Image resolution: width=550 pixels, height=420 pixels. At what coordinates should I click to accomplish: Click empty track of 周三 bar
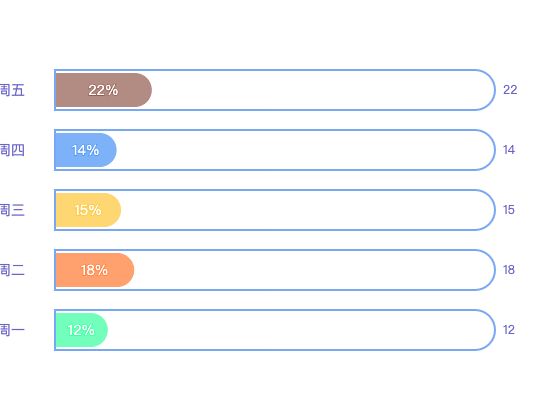coord(308,210)
